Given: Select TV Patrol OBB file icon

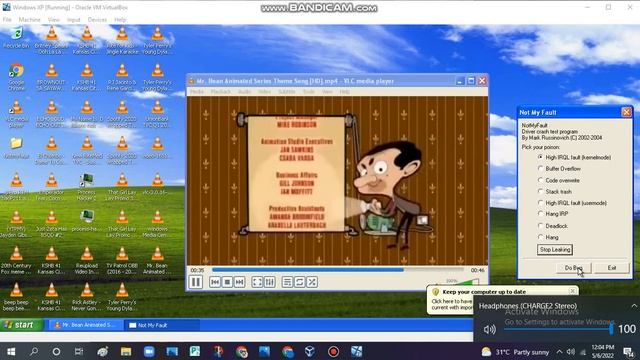Looking at the screenshot, I should click(122, 261).
